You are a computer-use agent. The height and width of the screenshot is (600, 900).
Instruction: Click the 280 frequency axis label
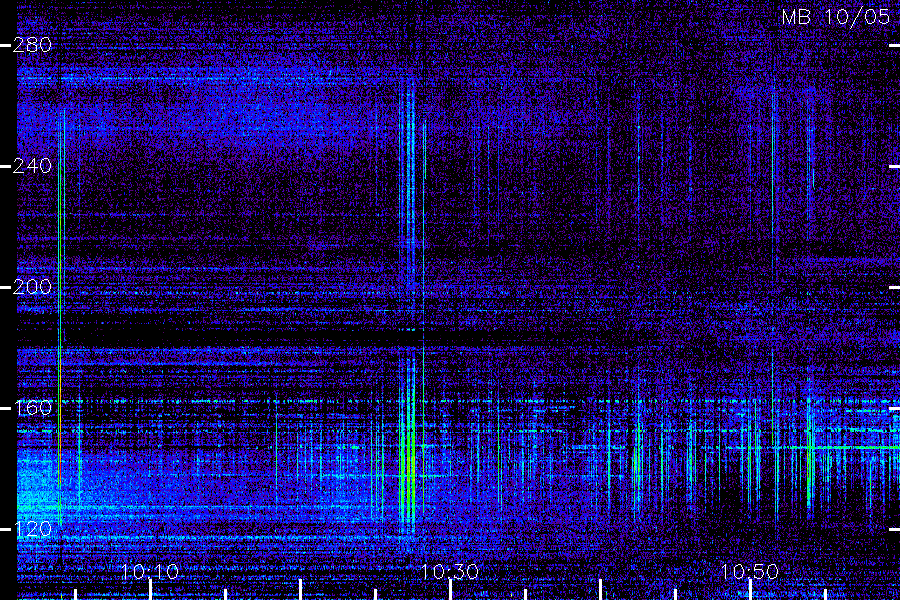point(33,45)
